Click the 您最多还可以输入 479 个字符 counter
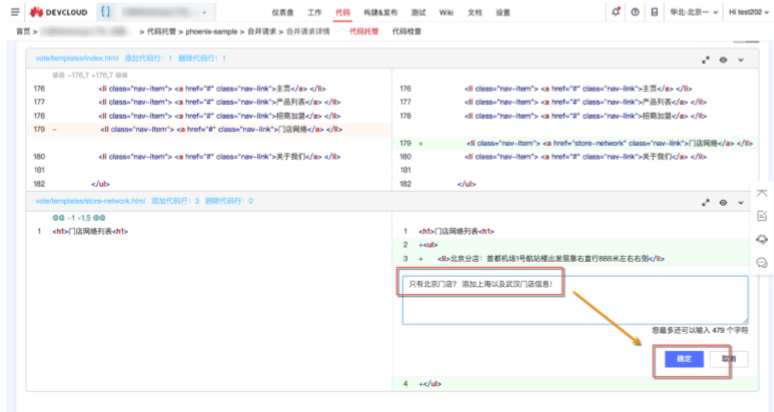The image size is (774, 412). pyautogui.click(x=699, y=330)
